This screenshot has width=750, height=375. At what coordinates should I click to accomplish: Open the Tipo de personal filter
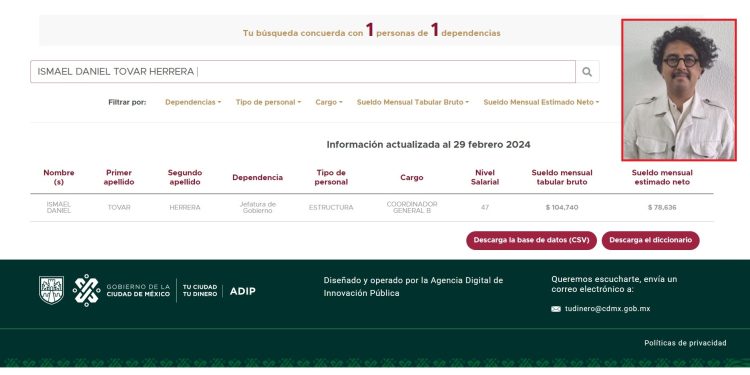click(x=268, y=102)
